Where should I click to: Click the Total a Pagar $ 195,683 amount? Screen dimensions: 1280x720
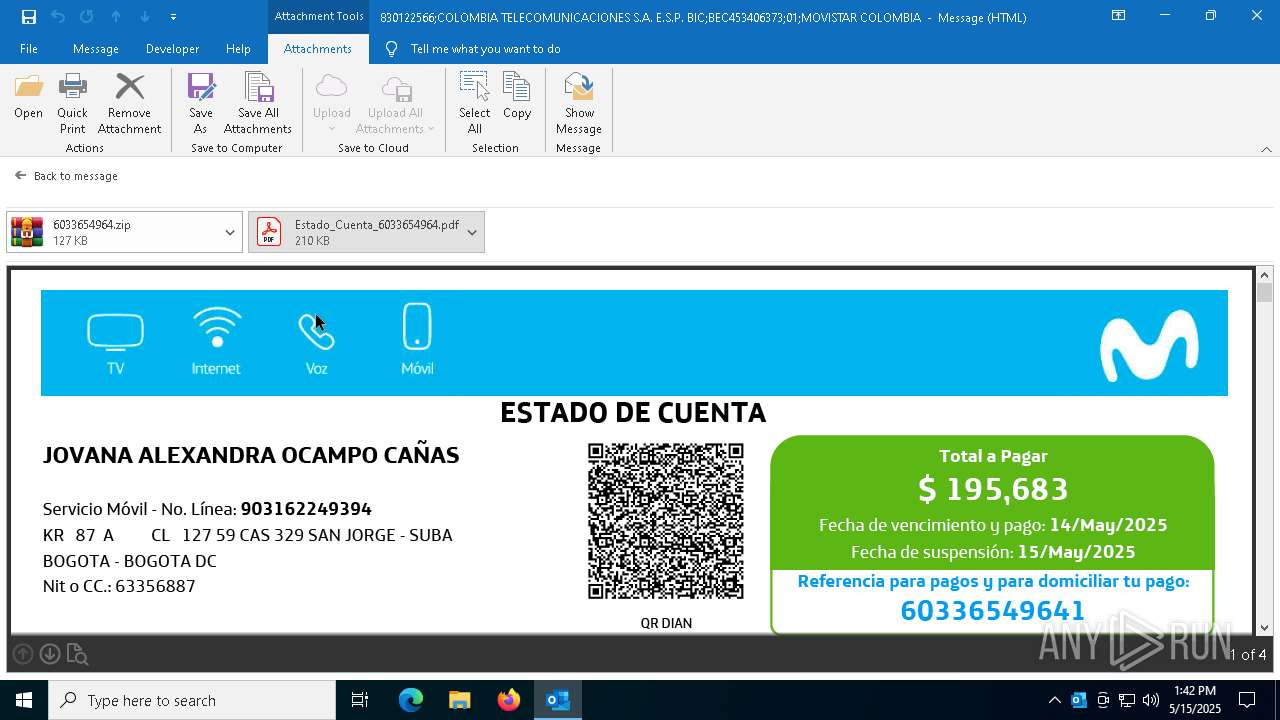tap(993, 489)
